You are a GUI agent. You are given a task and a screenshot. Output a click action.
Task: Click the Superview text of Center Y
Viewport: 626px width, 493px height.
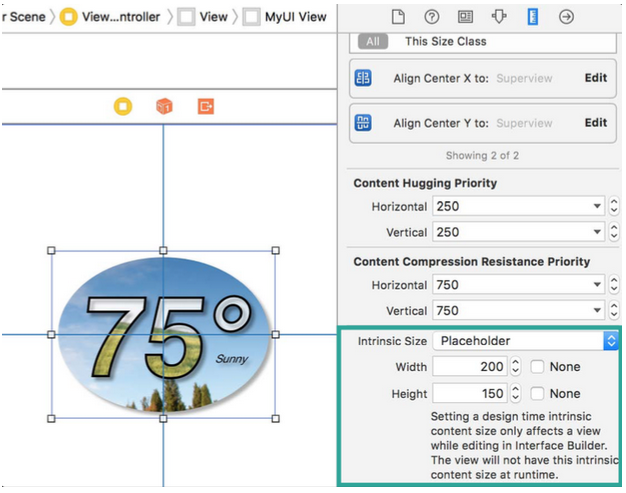[x=524, y=123]
